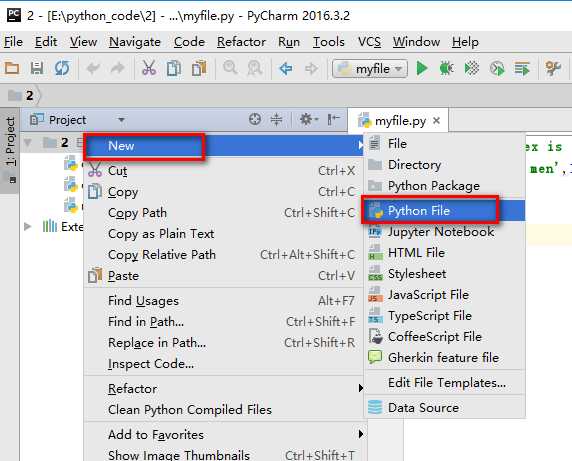572x461 pixels.
Task: Choose Inspect Code...
Action: (224, 364)
